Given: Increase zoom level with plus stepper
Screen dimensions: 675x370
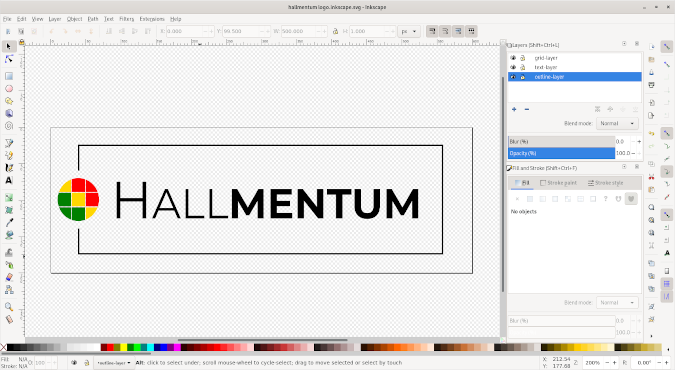Looking at the screenshot, I should click(x=614, y=363).
